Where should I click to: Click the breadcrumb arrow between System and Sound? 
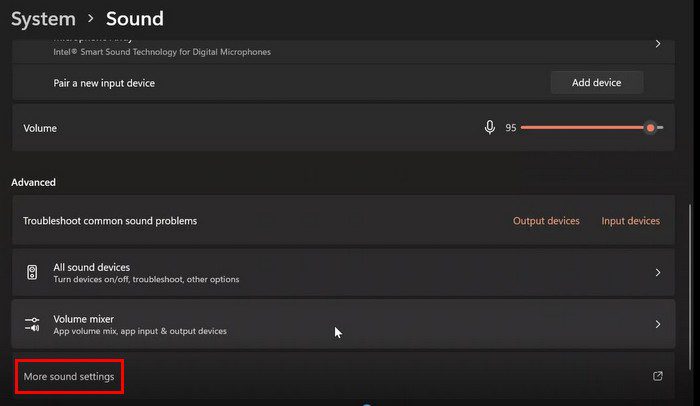[91, 19]
